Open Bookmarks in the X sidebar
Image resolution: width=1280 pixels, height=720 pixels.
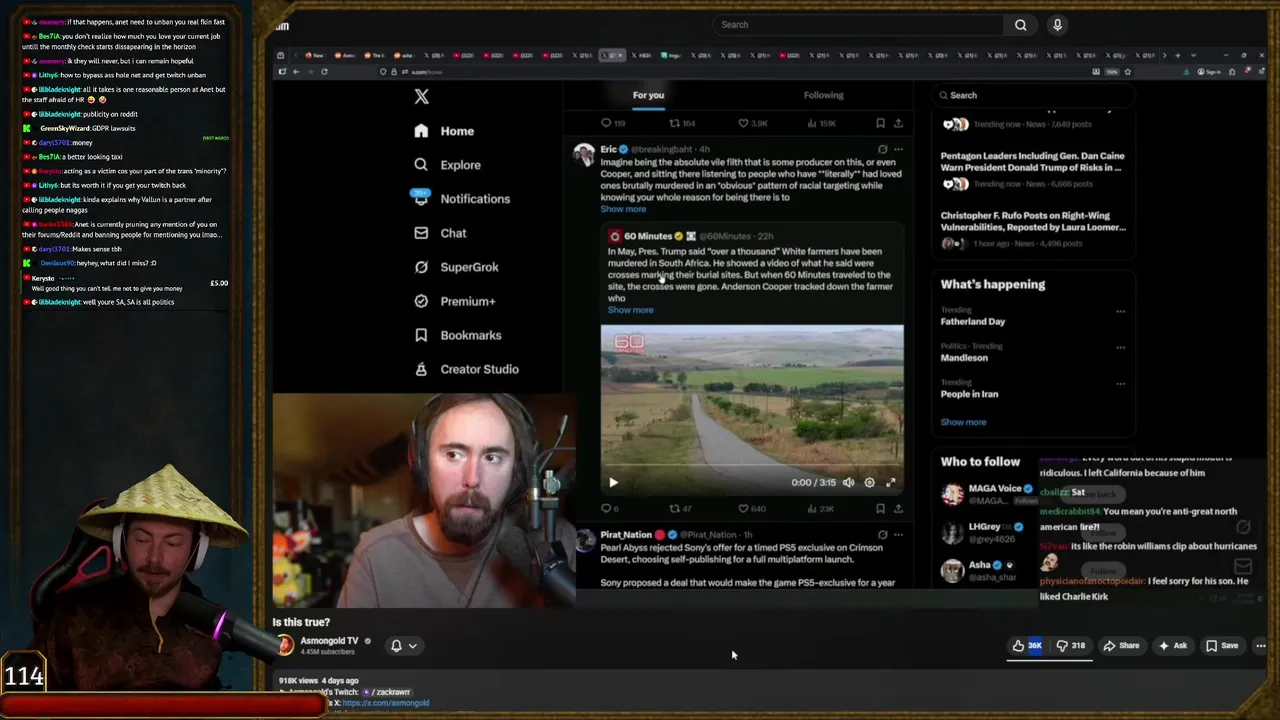pyautogui.click(x=457, y=335)
